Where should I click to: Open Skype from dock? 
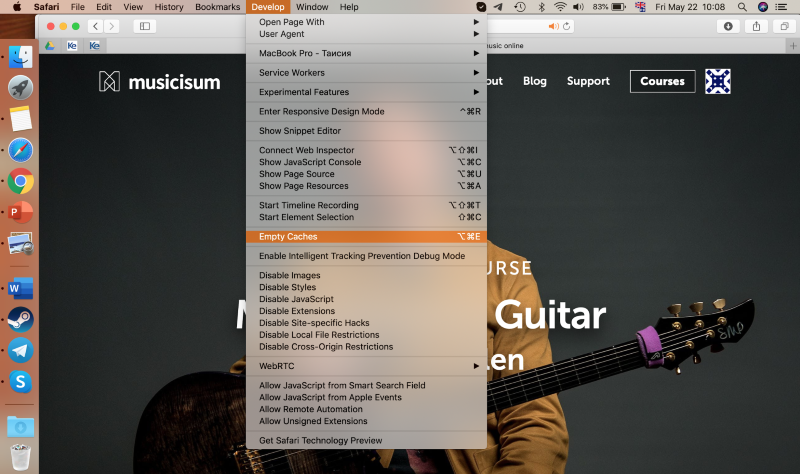20,382
